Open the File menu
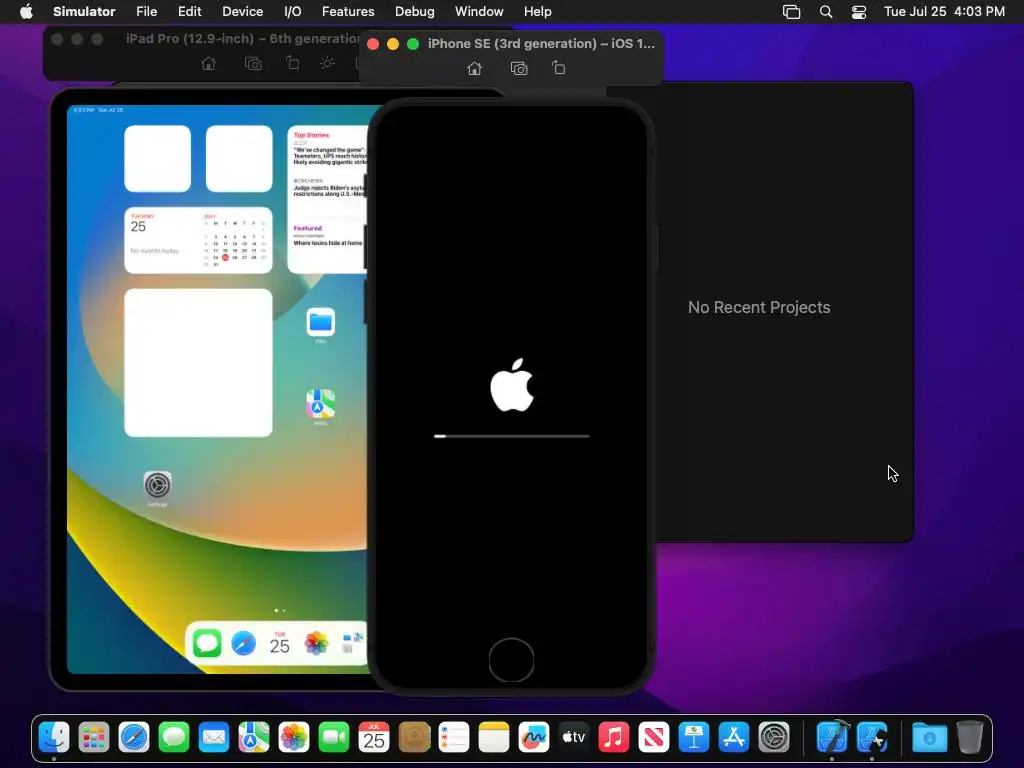 [146, 11]
